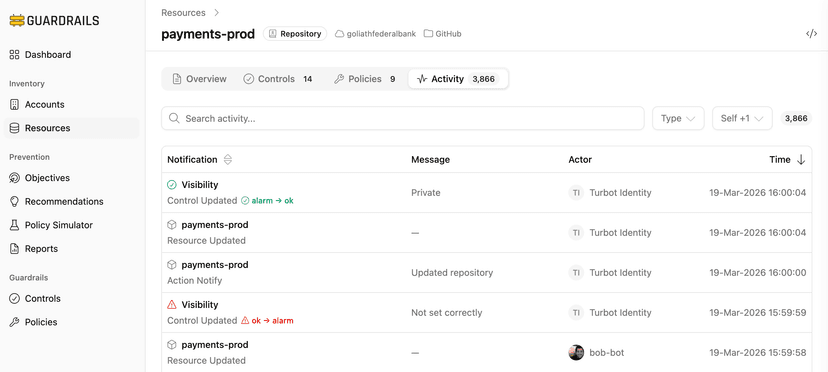Click the search magnifier icon
Viewport: 828px width, 372px height.
[x=174, y=118]
